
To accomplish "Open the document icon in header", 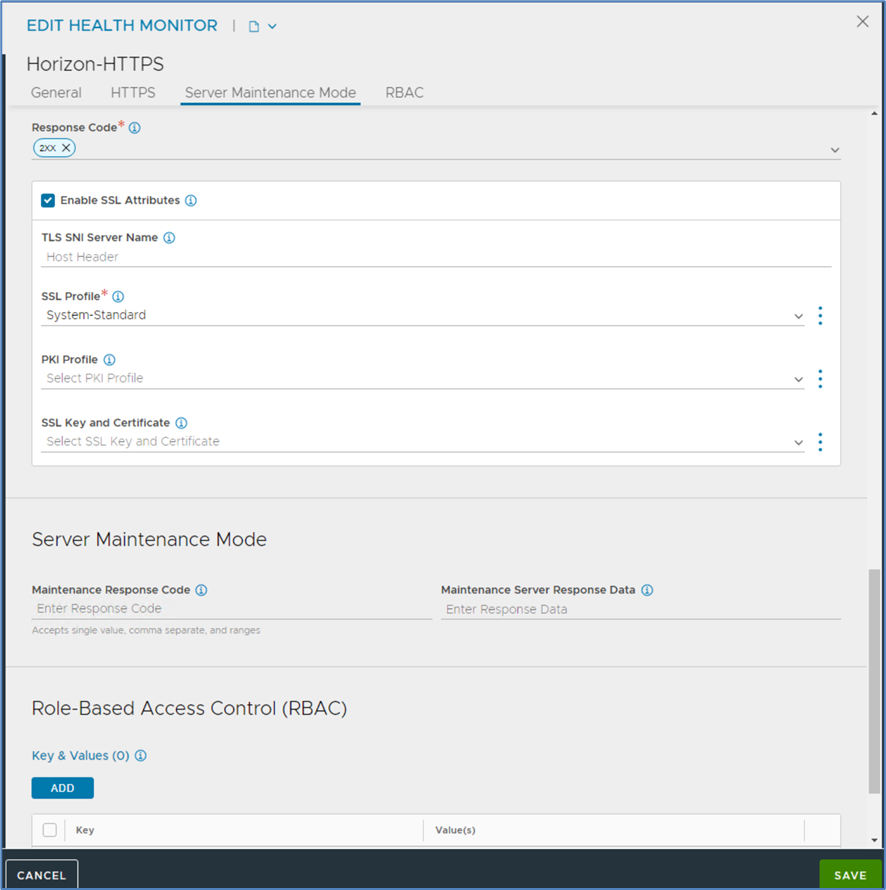I will 254,27.
